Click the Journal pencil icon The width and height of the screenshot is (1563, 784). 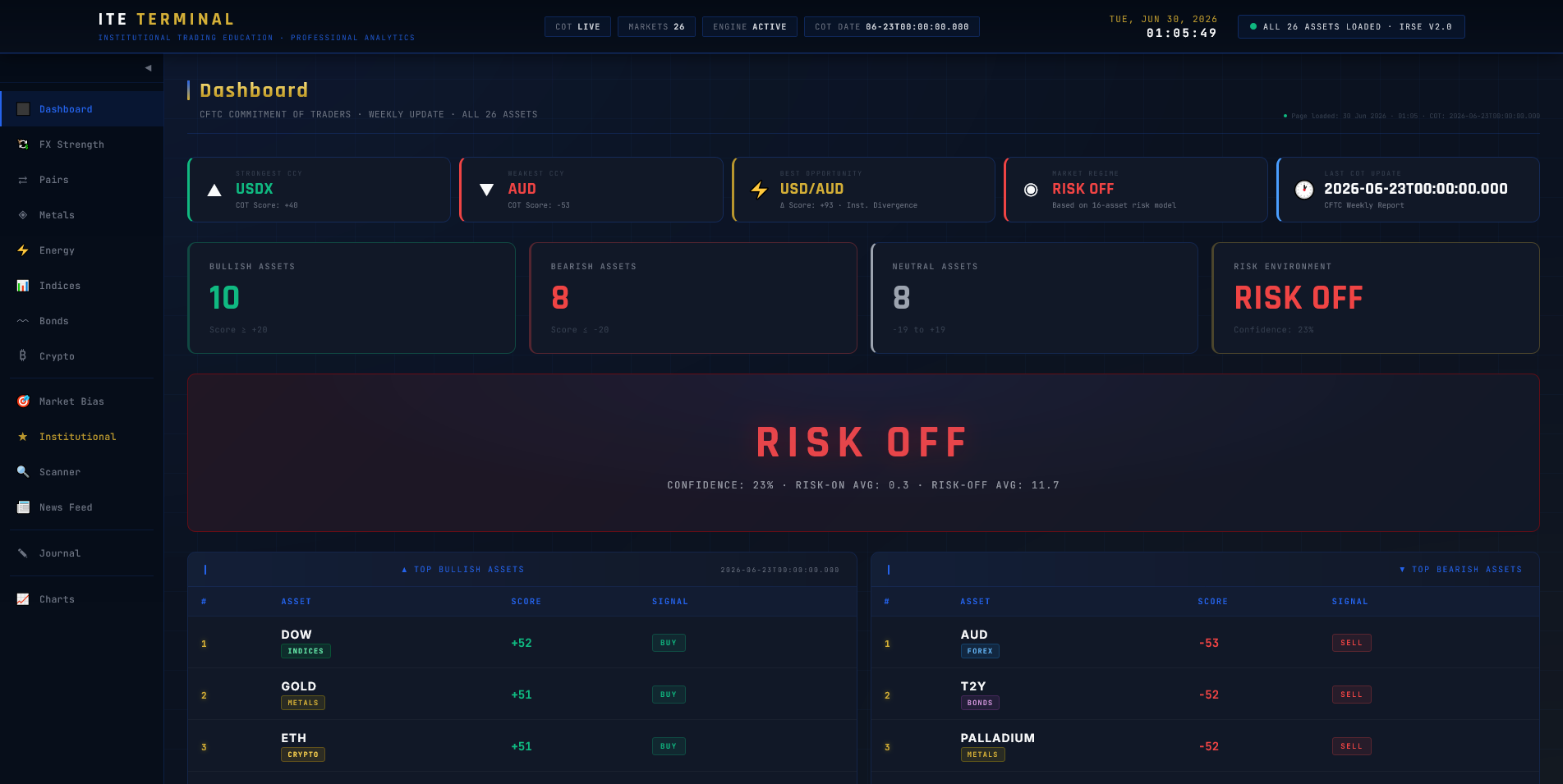point(23,553)
